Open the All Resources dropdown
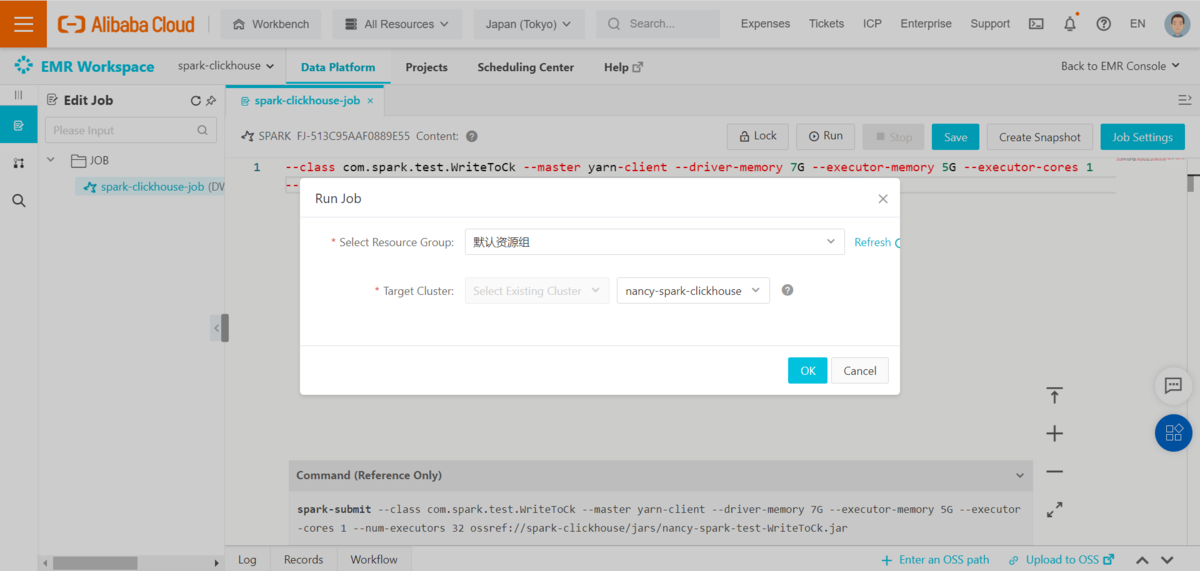The image size is (1200, 571). click(397, 24)
